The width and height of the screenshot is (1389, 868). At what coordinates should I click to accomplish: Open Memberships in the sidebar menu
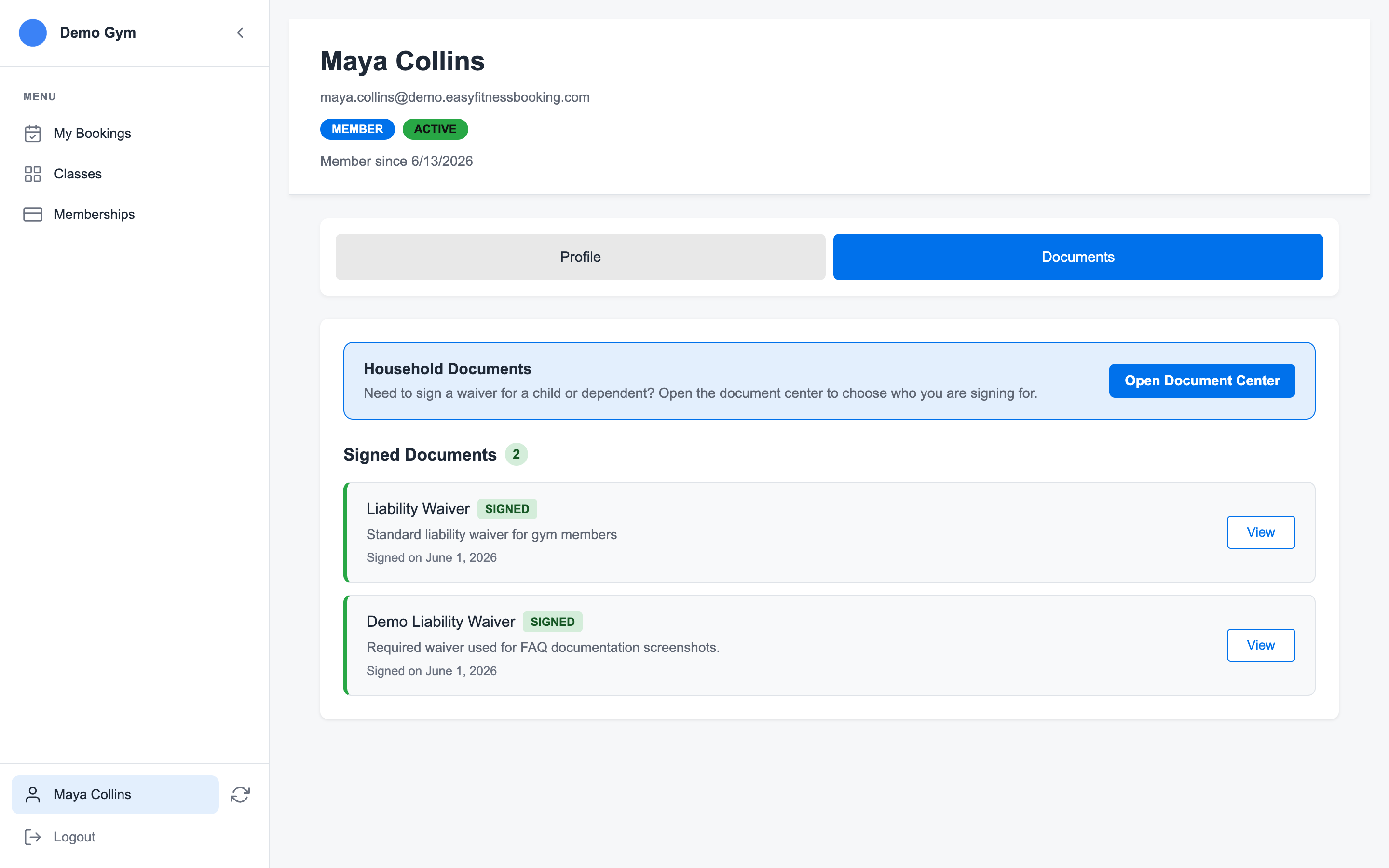coord(135,214)
